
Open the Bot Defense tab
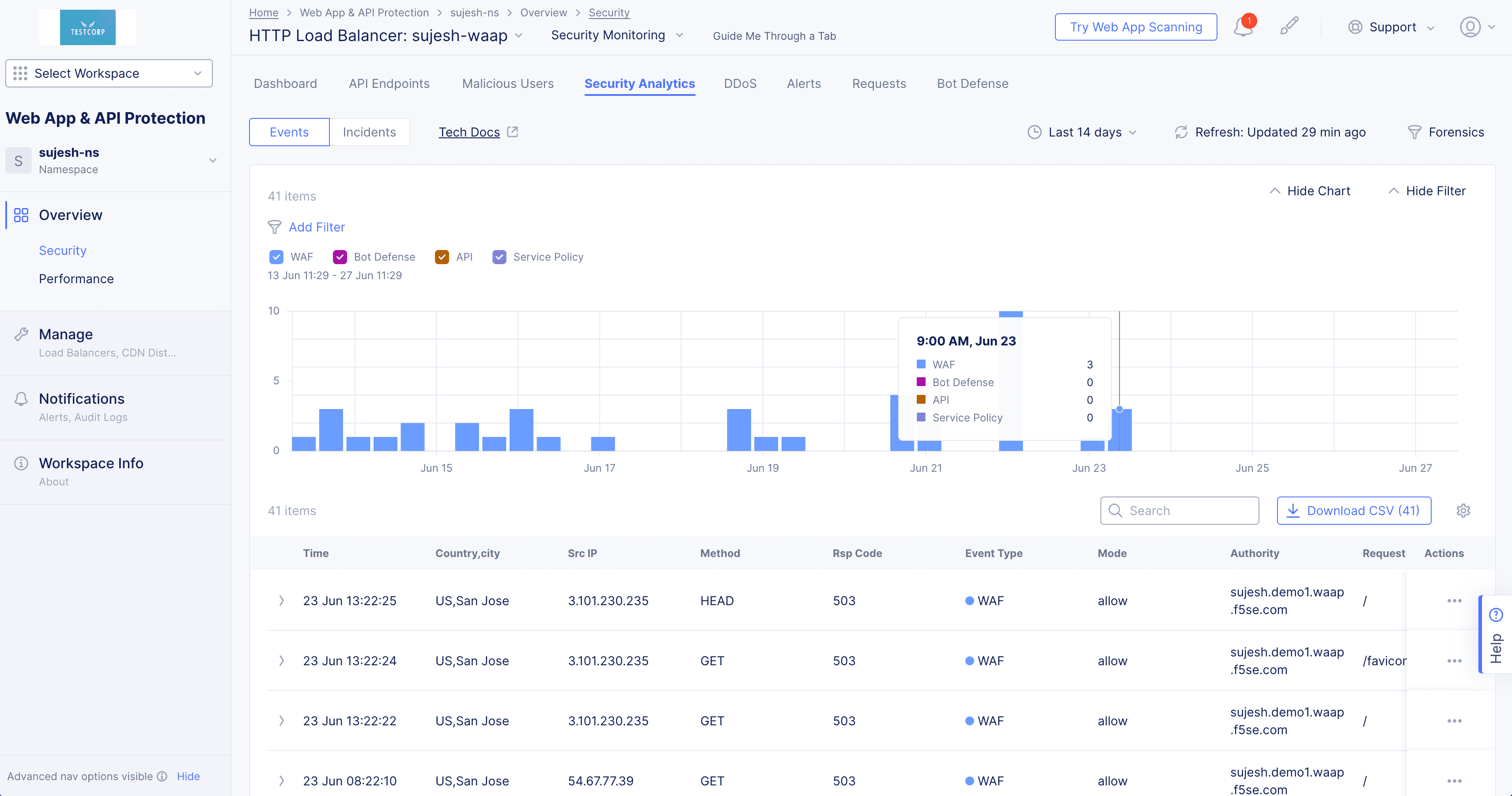click(x=972, y=83)
